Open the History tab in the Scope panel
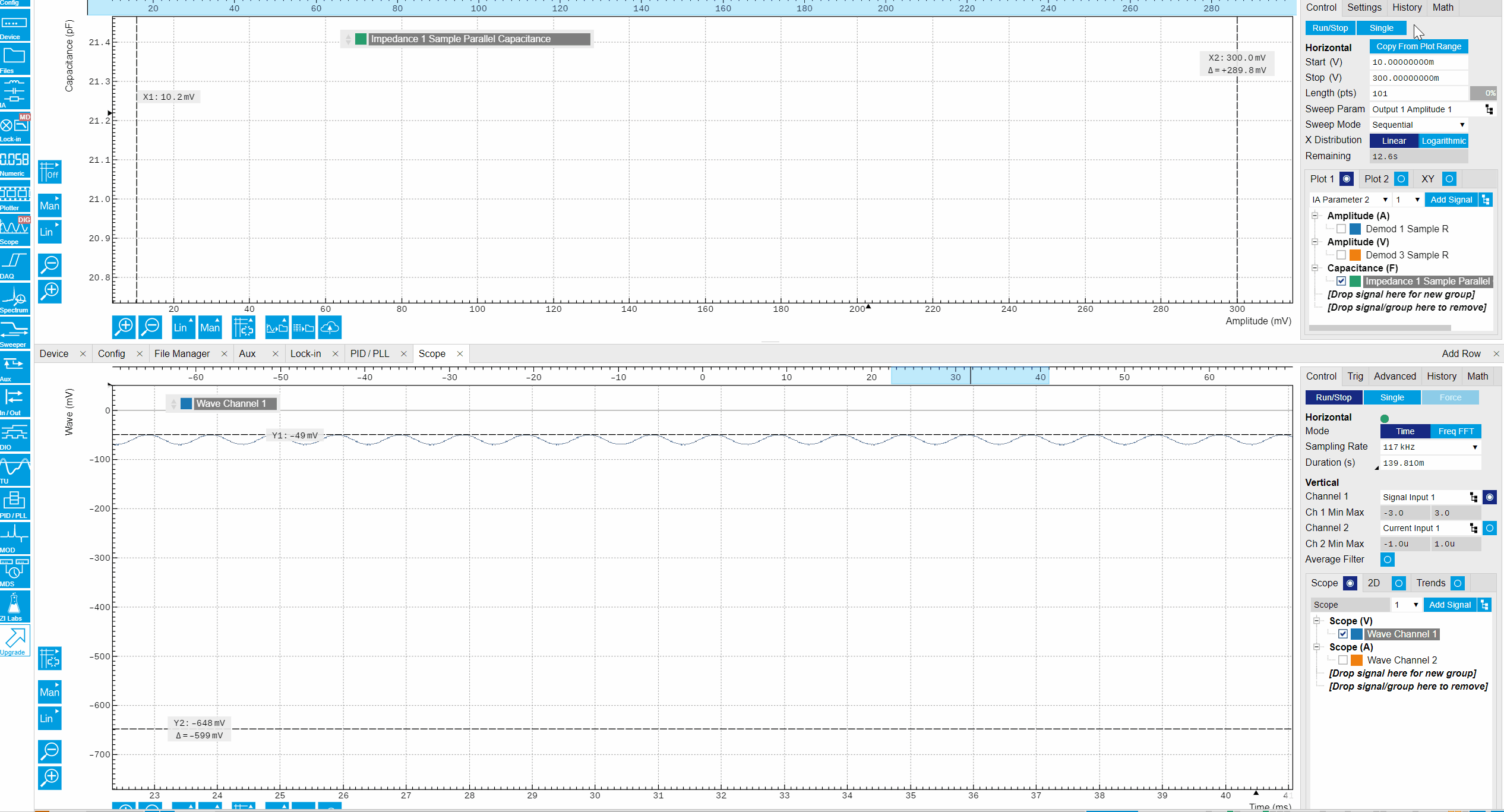1504x812 pixels. 1442,376
